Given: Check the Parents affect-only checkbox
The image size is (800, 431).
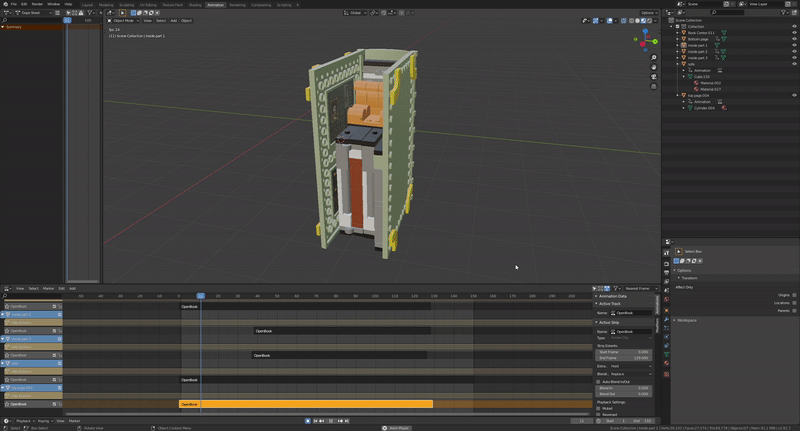Looking at the screenshot, I should click(x=794, y=310).
